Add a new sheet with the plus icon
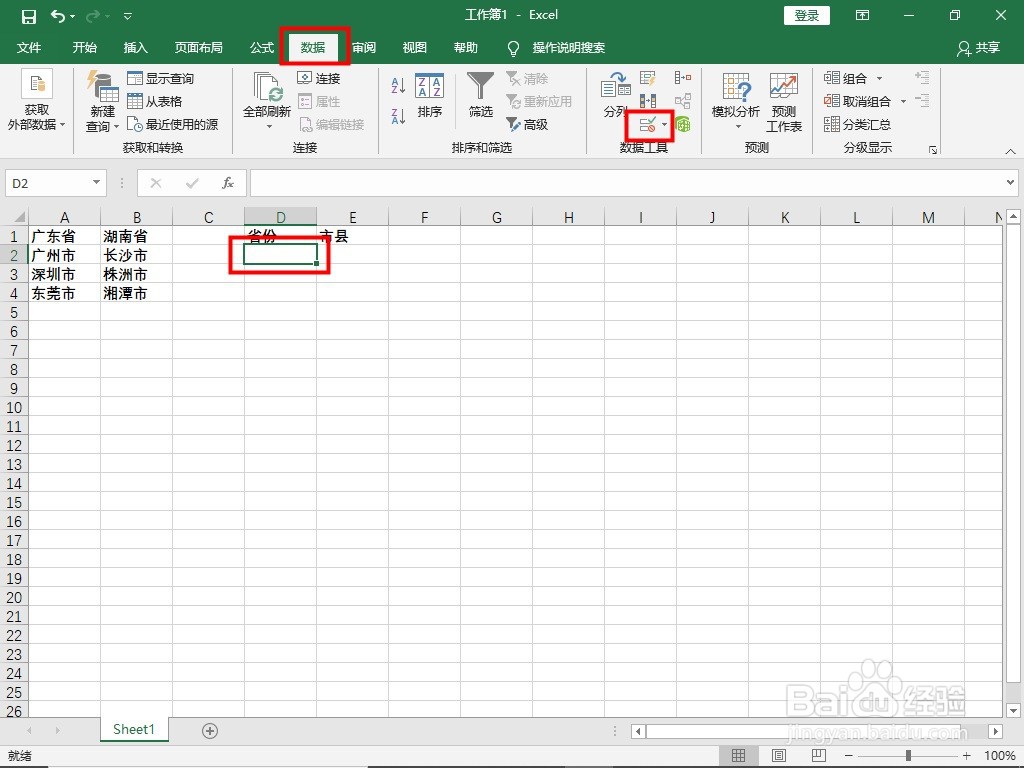1024x768 pixels. click(x=210, y=731)
